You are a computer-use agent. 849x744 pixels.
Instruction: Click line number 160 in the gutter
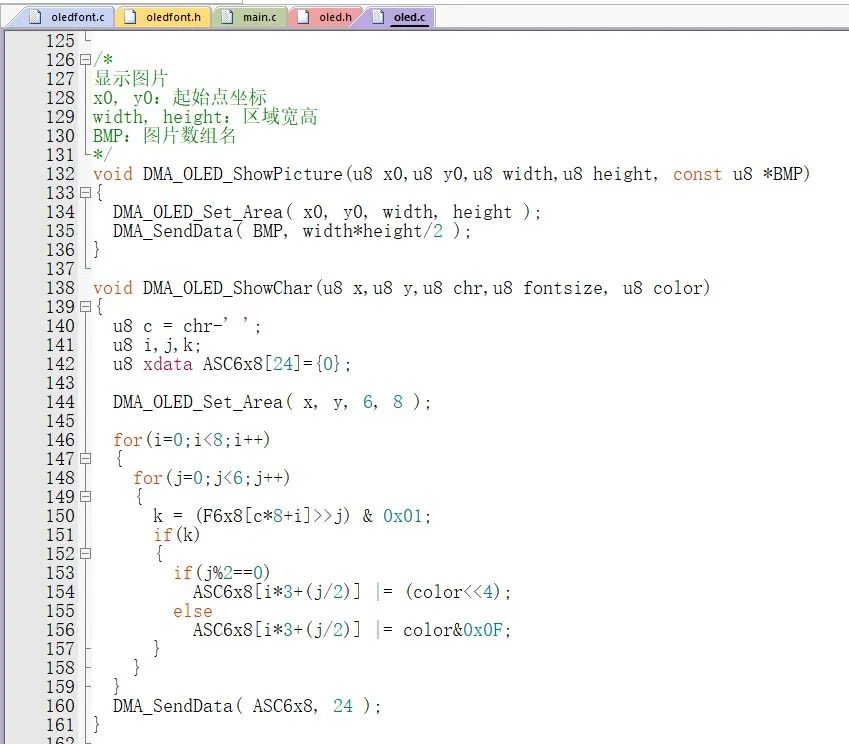click(60, 706)
